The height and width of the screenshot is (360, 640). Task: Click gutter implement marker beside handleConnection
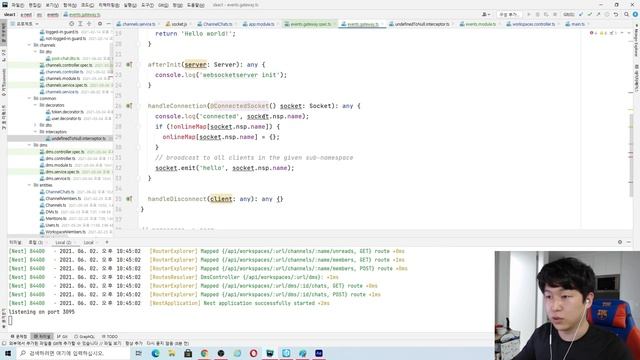(129, 106)
